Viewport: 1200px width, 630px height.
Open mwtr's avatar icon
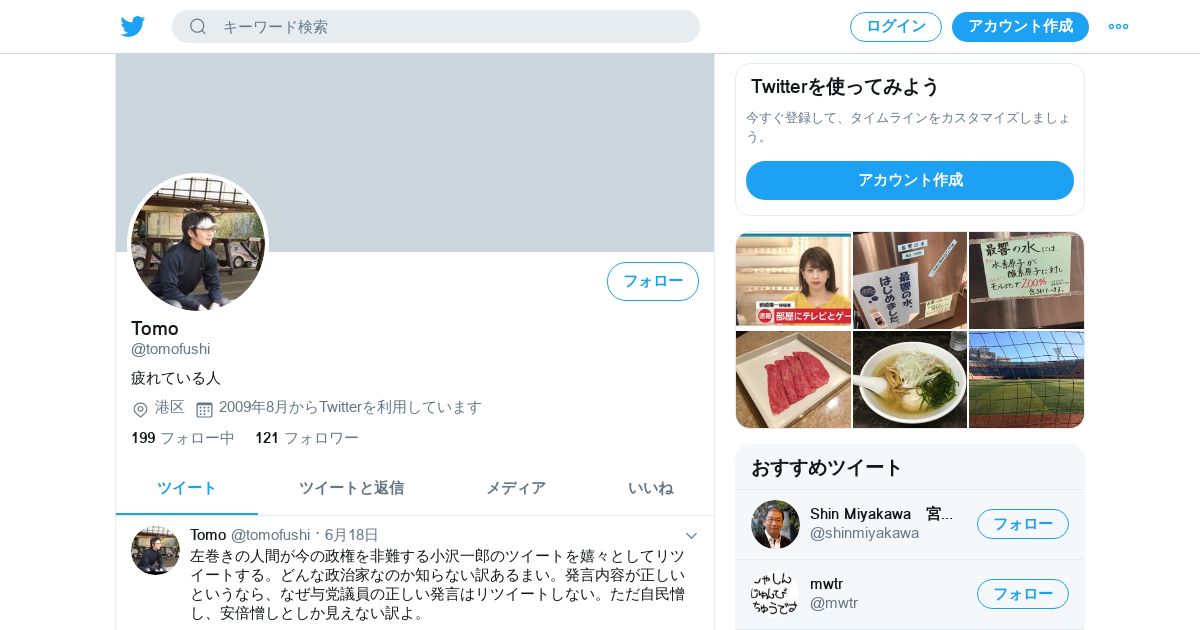point(775,594)
